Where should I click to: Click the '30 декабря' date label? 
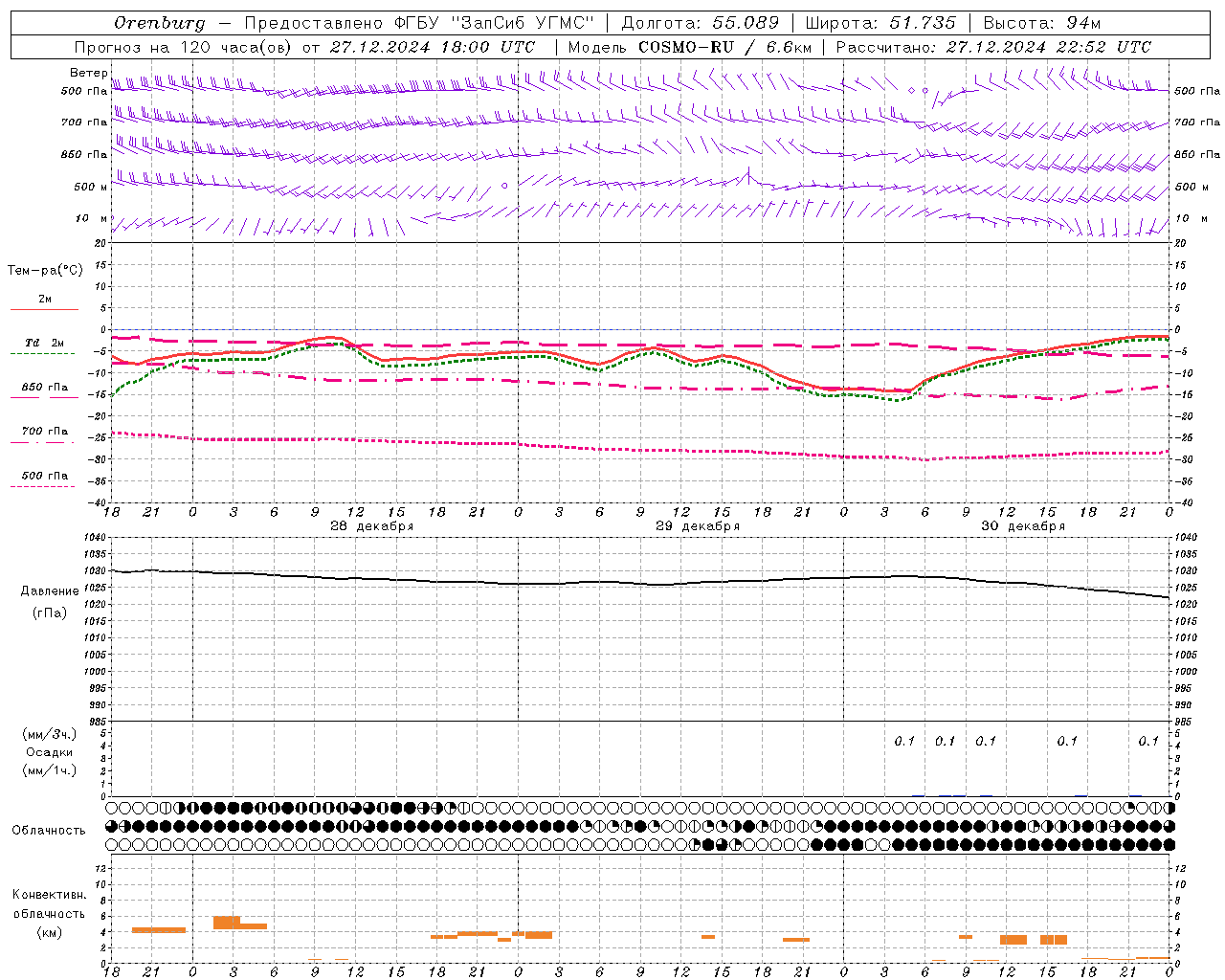point(1023,526)
